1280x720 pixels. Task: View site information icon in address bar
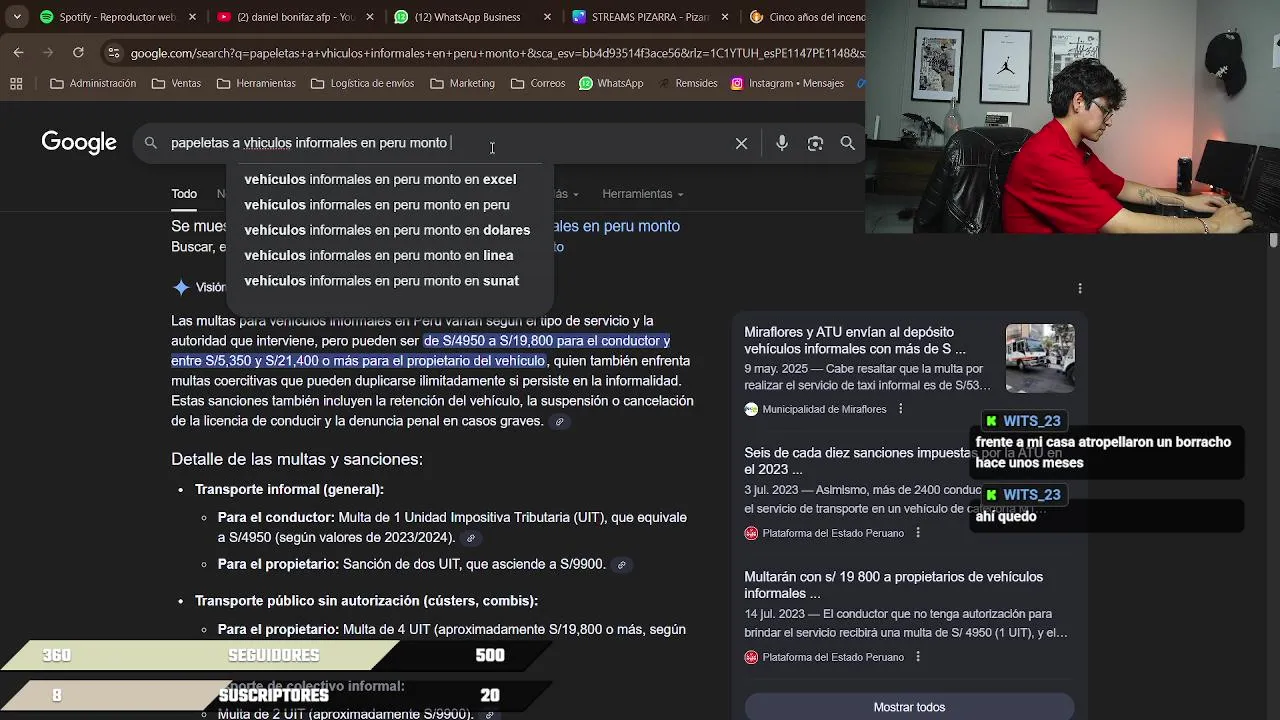tap(114, 53)
